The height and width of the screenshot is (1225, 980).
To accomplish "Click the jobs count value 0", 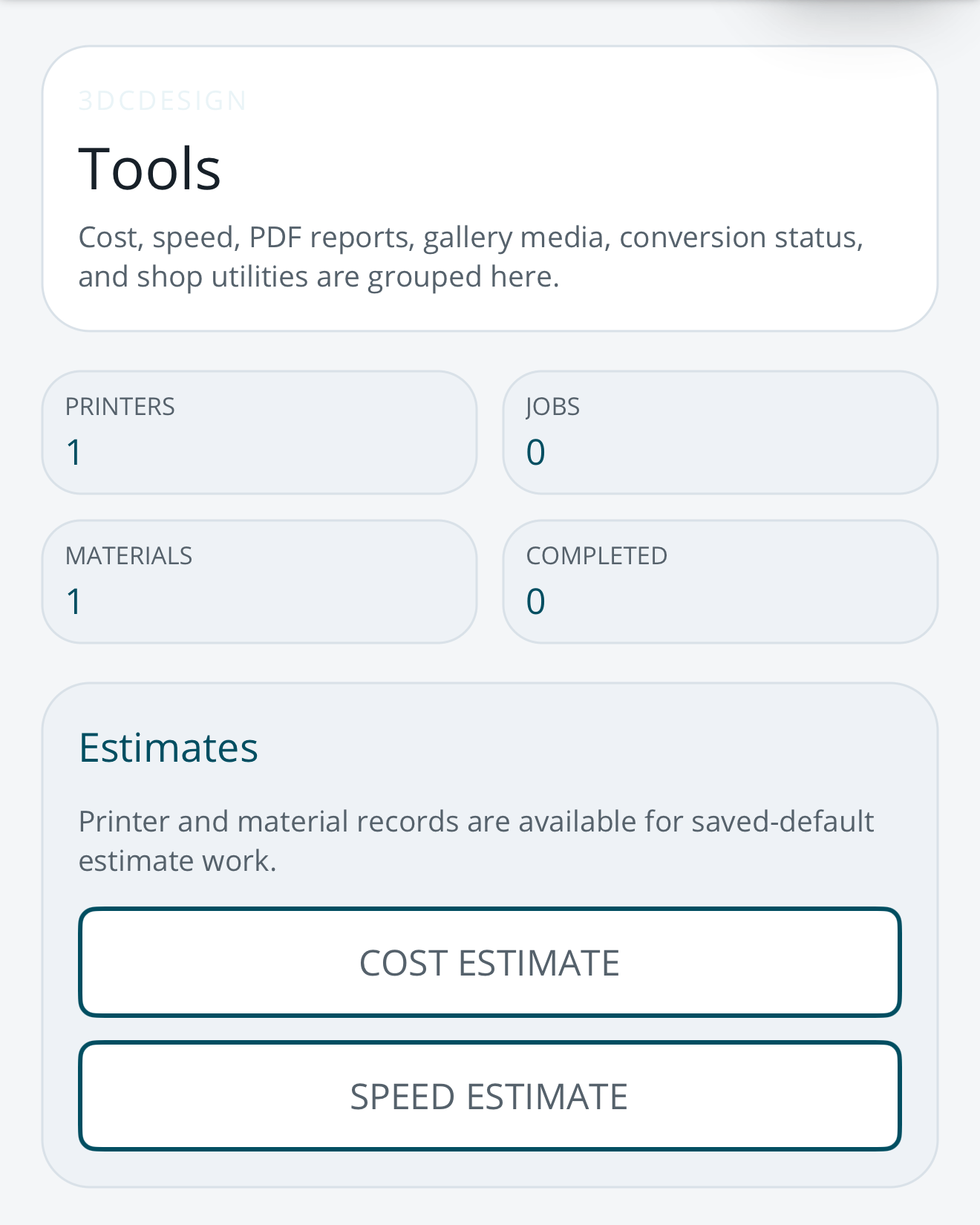I will (x=536, y=452).
